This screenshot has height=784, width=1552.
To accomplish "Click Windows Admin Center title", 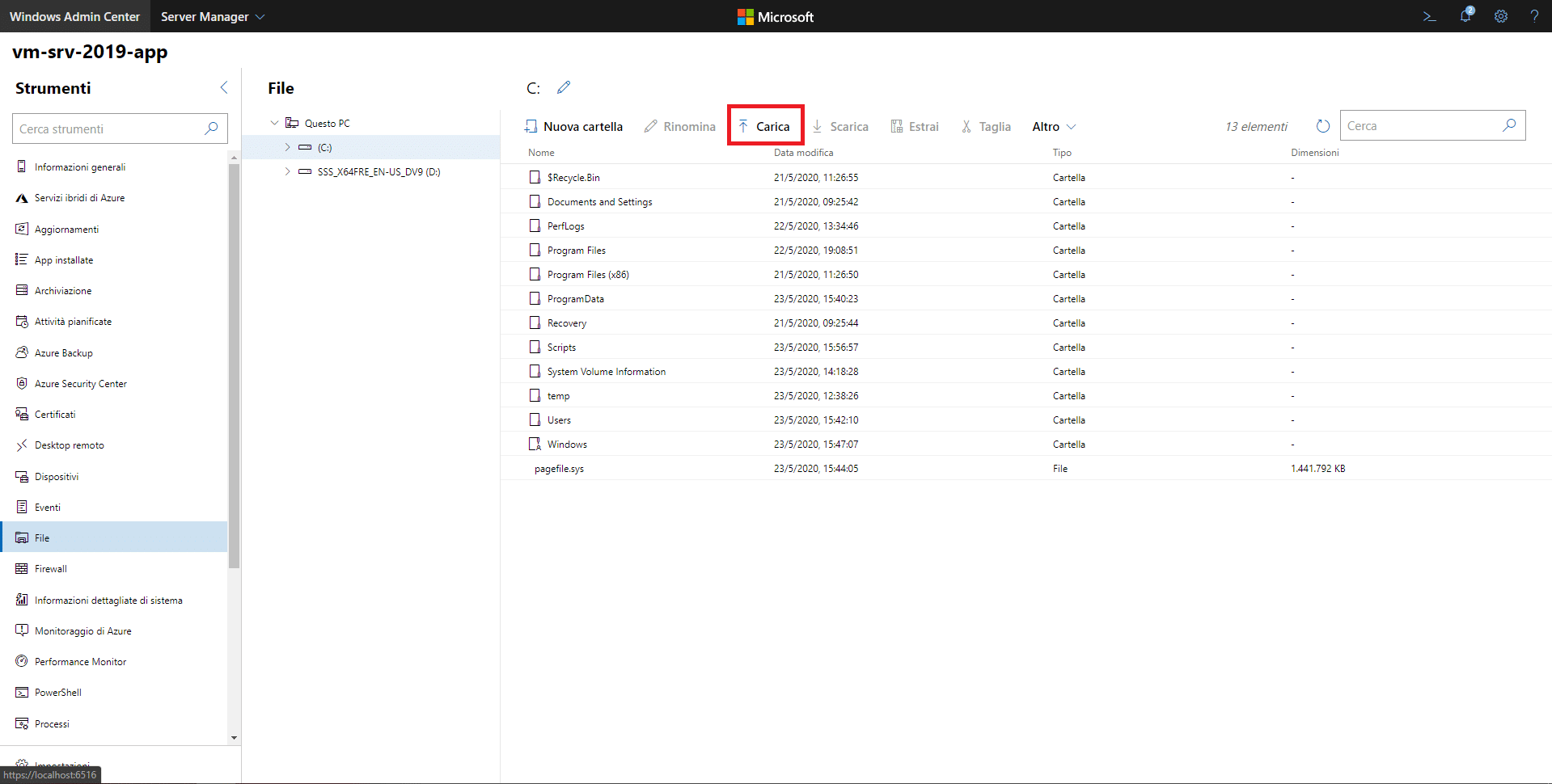I will click(x=74, y=16).
